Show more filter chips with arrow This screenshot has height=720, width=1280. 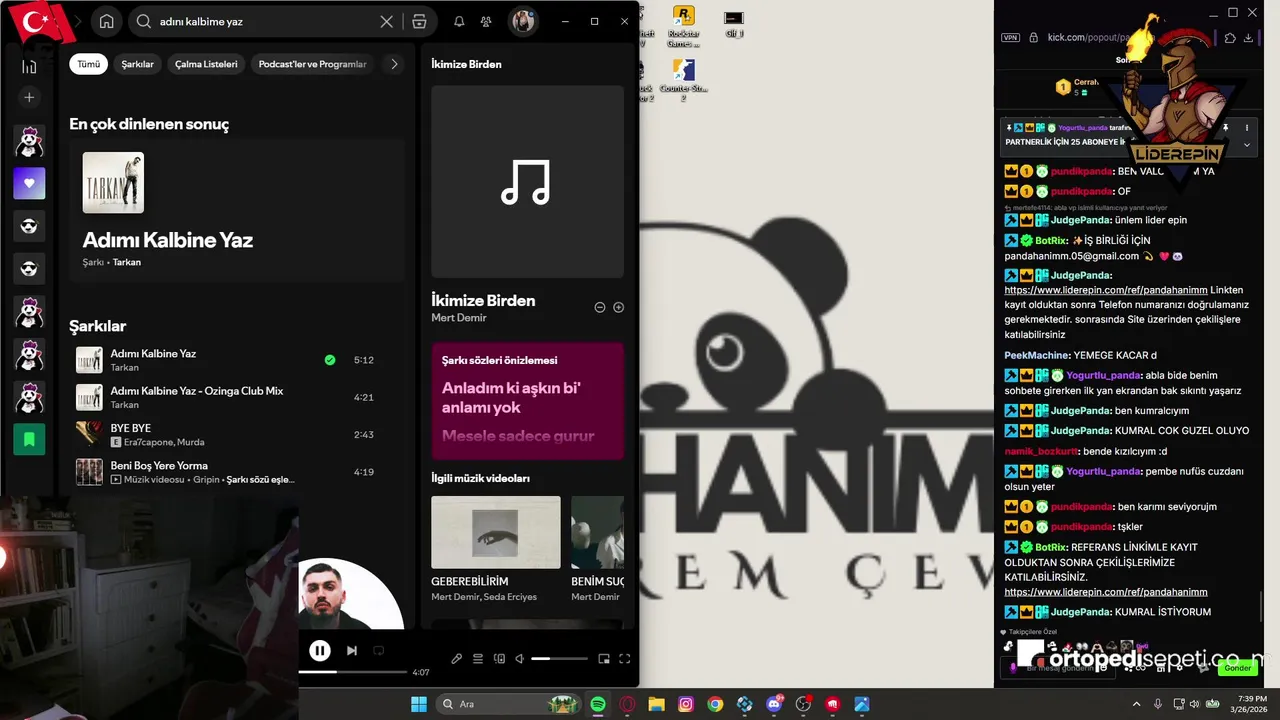tap(394, 64)
